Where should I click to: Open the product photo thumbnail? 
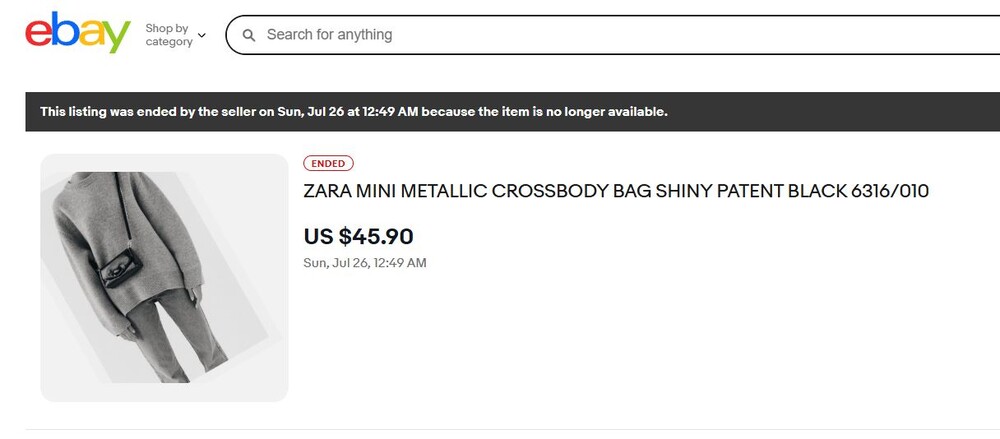(x=164, y=278)
